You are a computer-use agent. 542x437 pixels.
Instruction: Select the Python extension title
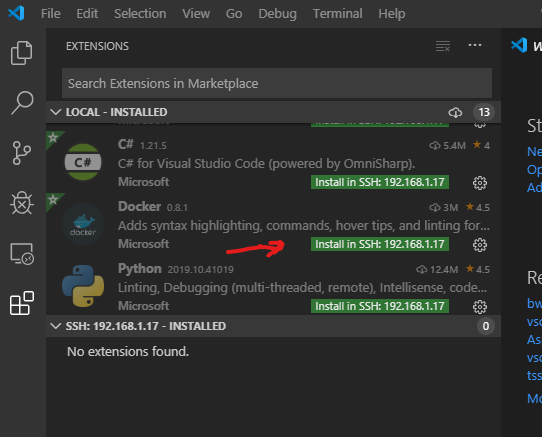coord(140,269)
